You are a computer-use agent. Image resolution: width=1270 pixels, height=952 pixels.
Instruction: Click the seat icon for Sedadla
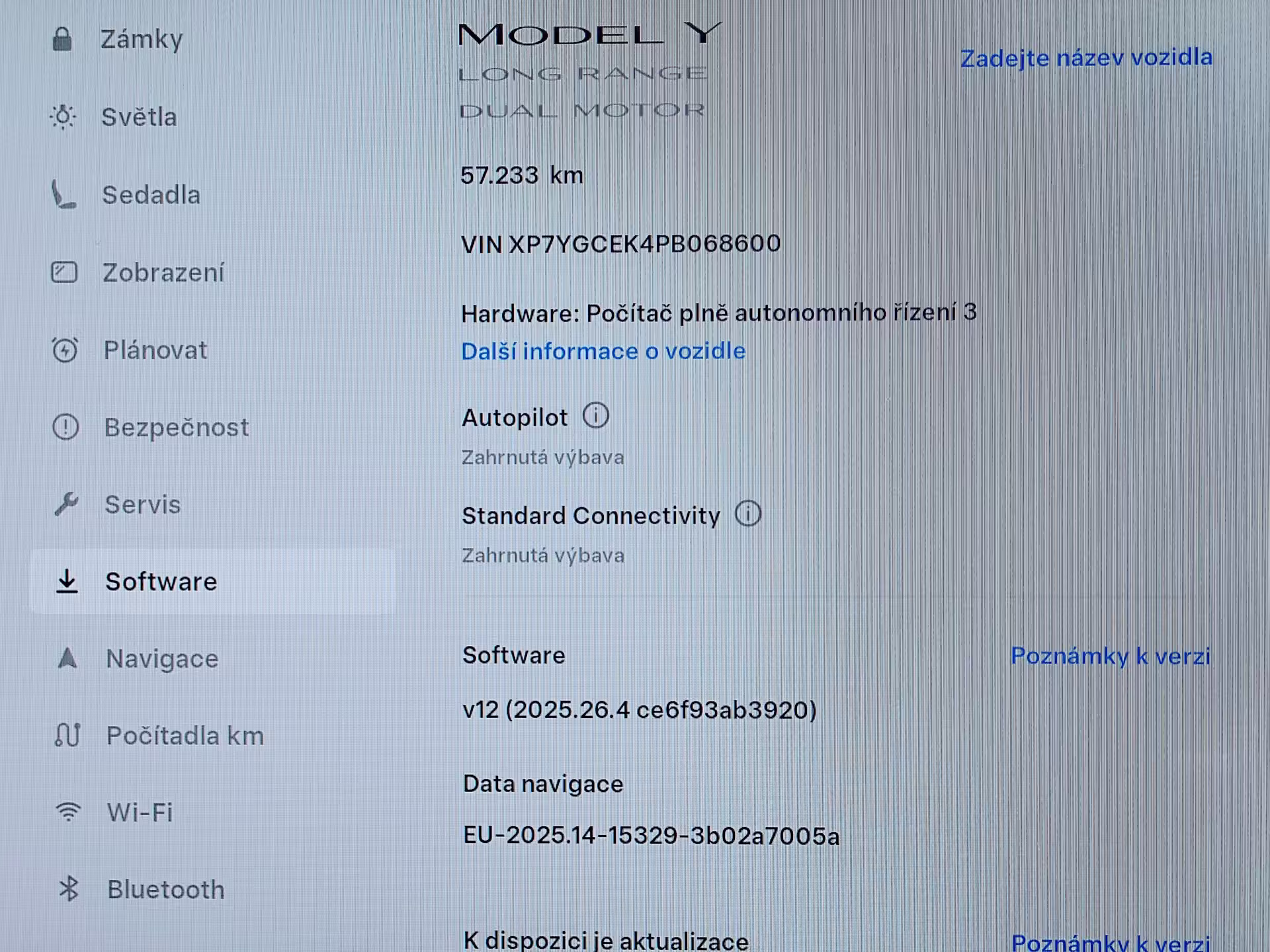(63, 195)
